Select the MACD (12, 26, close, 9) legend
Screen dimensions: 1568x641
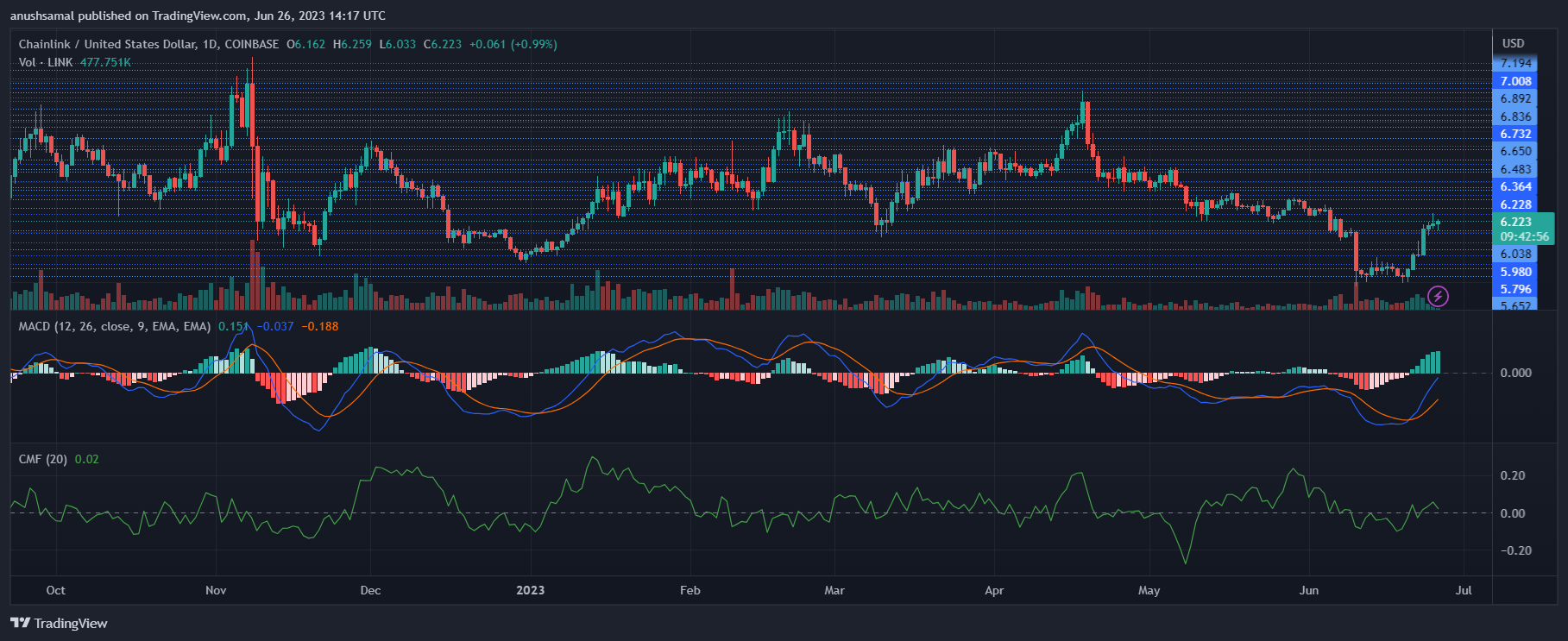[114, 326]
